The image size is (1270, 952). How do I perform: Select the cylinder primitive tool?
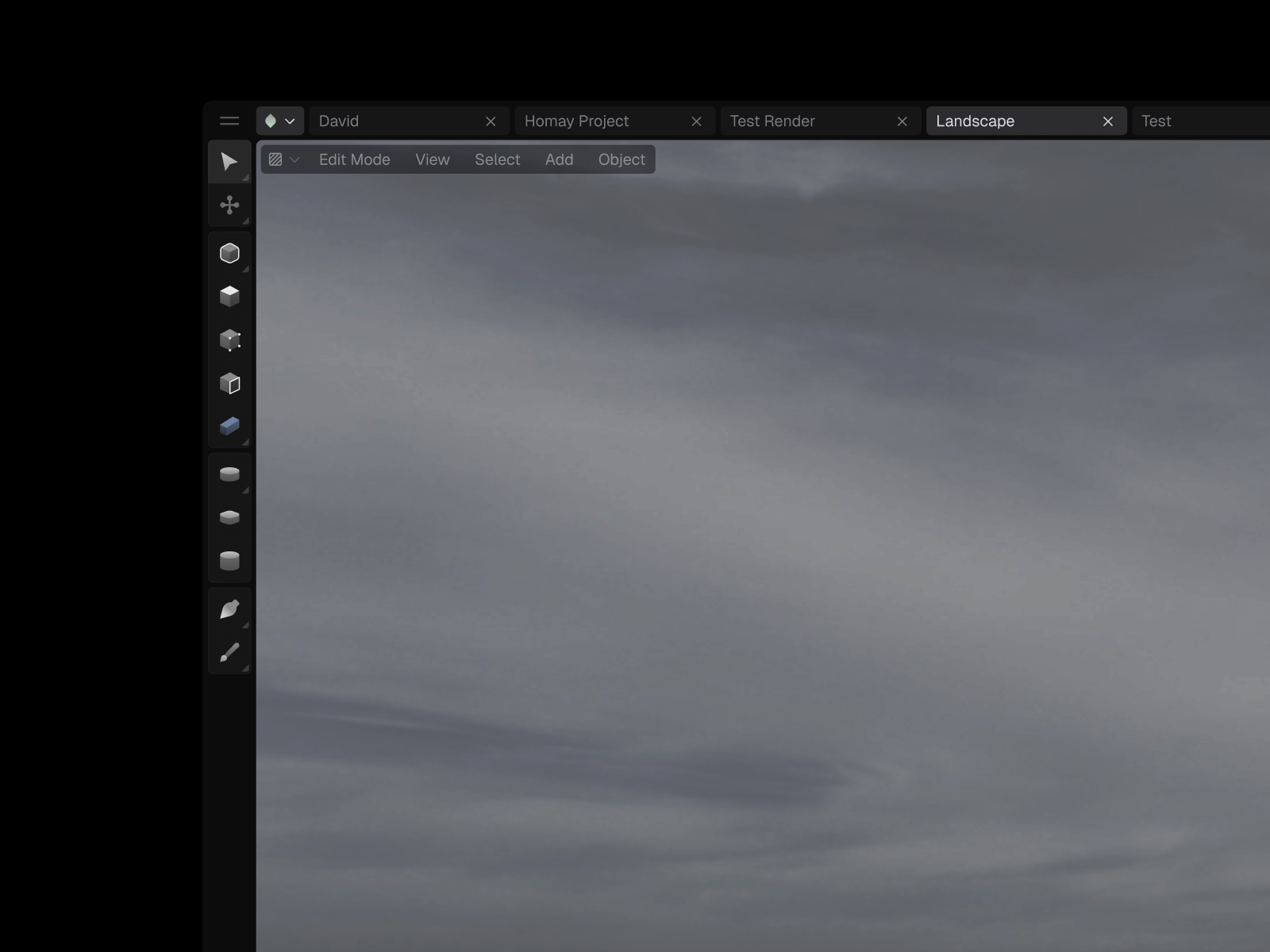coord(229,474)
